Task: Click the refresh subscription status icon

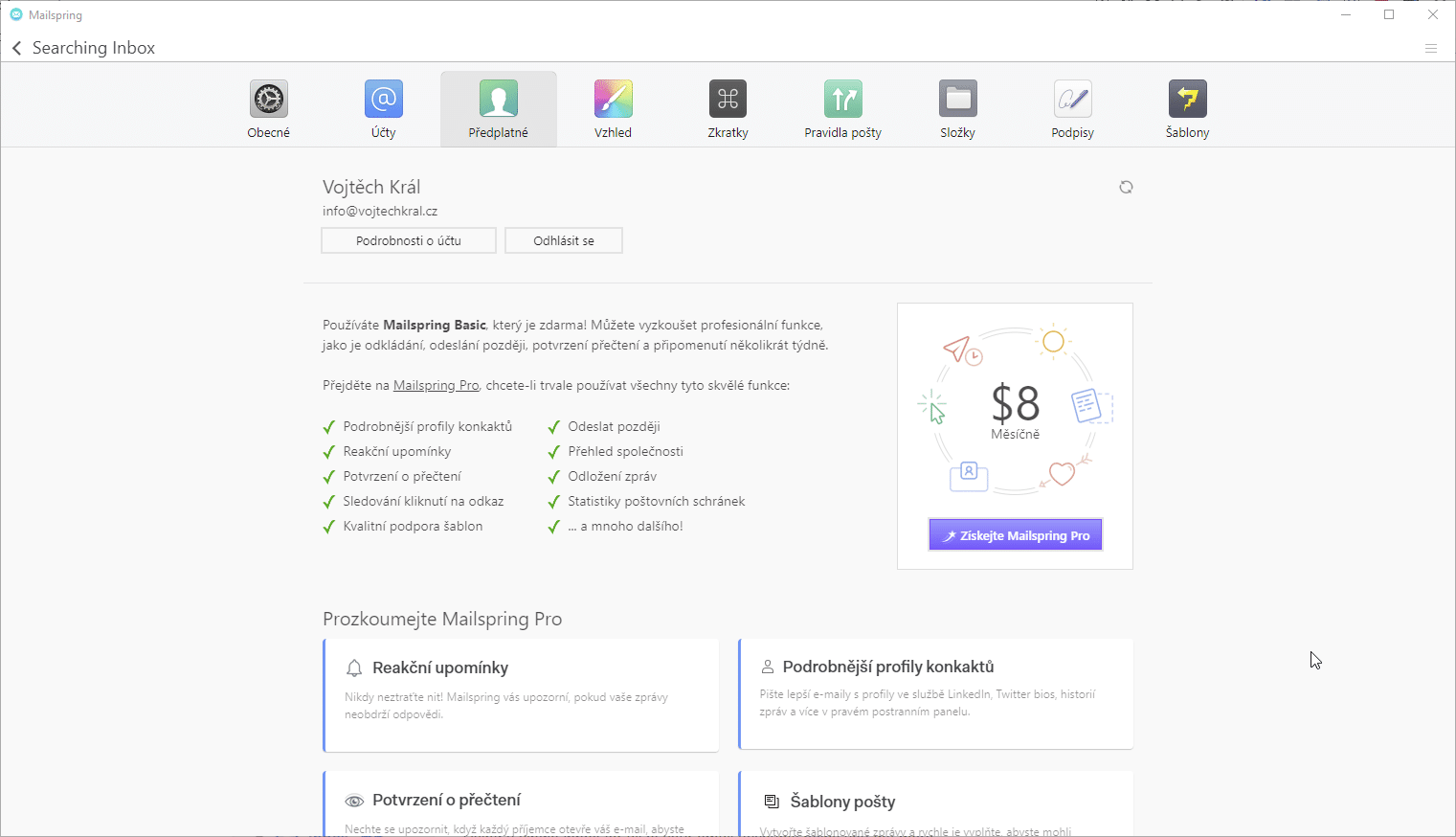Action: [1126, 188]
